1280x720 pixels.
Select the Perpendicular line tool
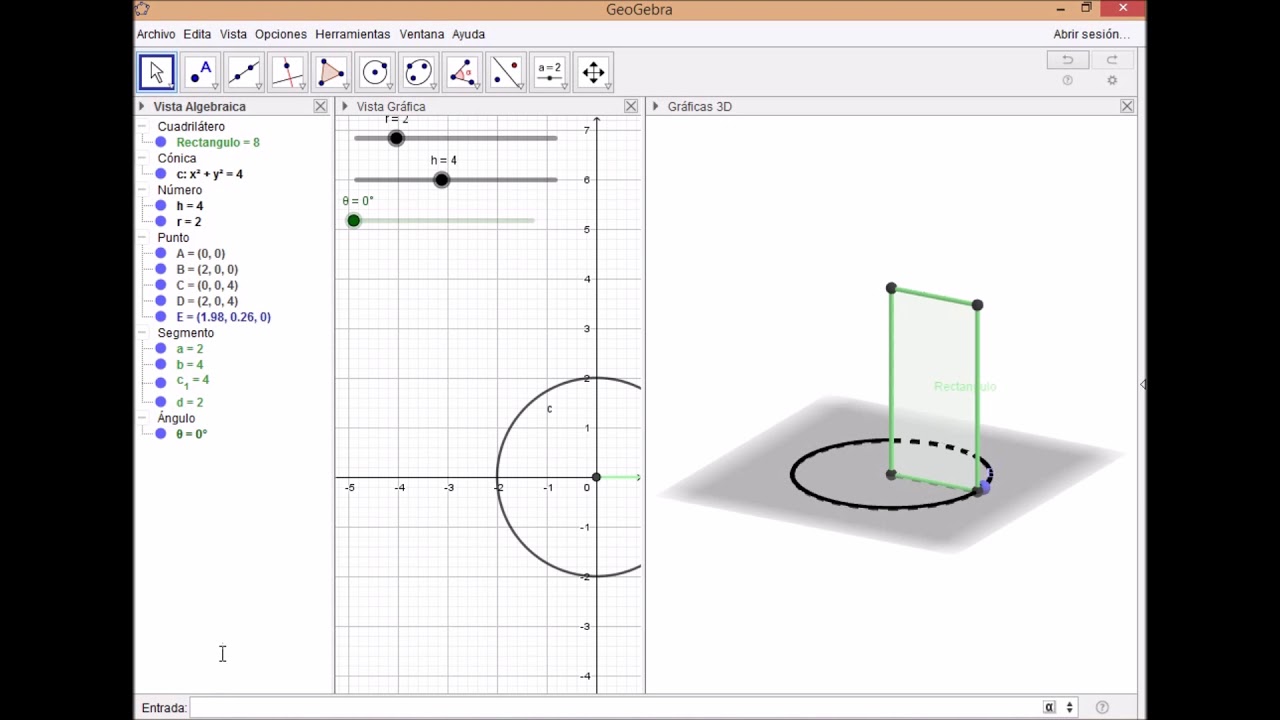[x=288, y=72]
